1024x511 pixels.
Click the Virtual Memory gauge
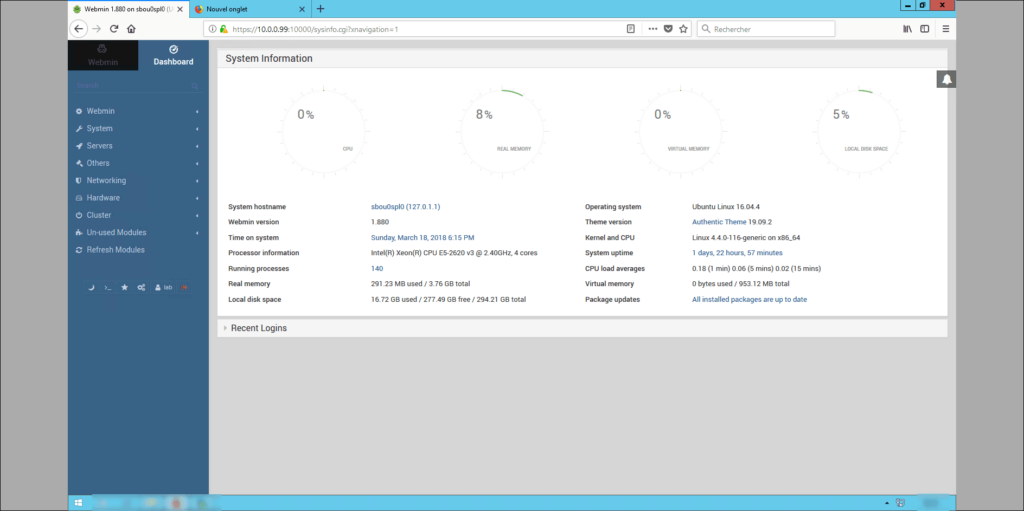point(680,131)
